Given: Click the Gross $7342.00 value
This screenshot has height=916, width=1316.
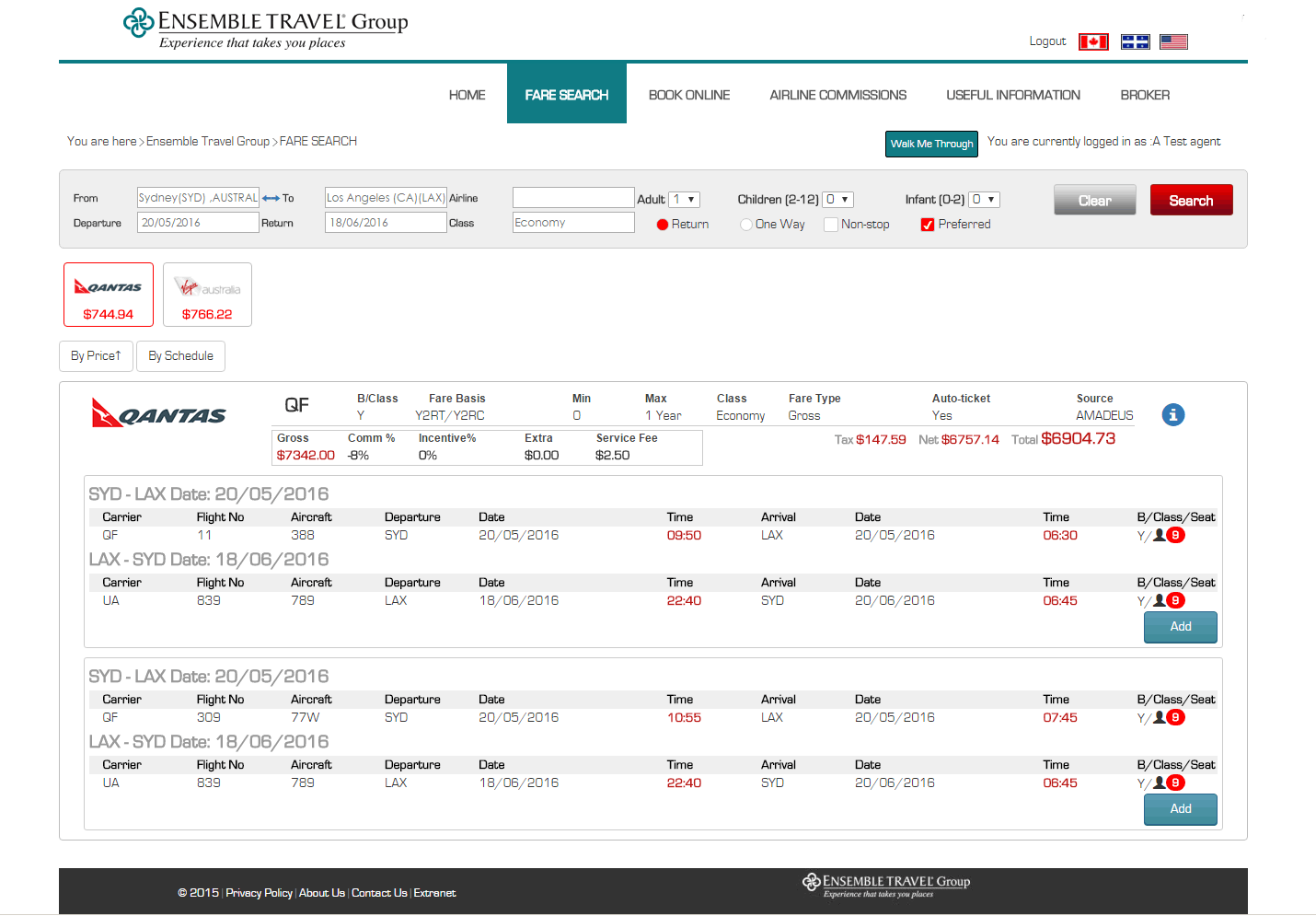Looking at the screenshot, I should click(x=306, y=456).
